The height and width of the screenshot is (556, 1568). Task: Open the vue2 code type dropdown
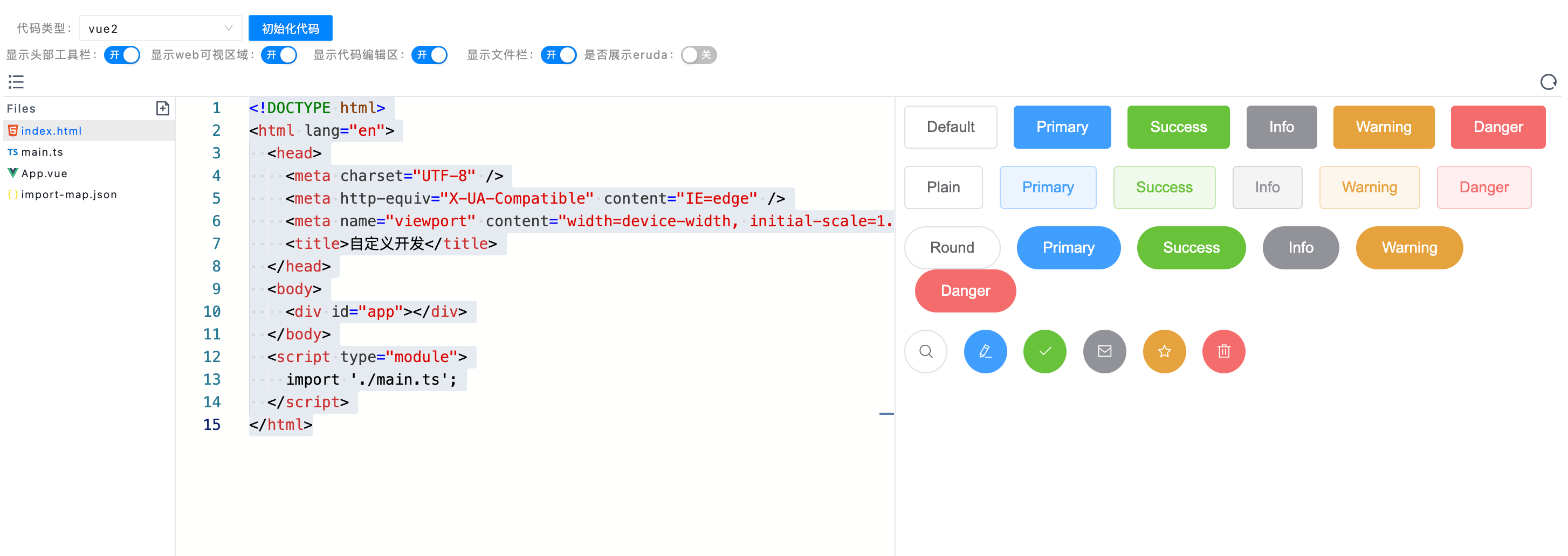tap(161, 29)
